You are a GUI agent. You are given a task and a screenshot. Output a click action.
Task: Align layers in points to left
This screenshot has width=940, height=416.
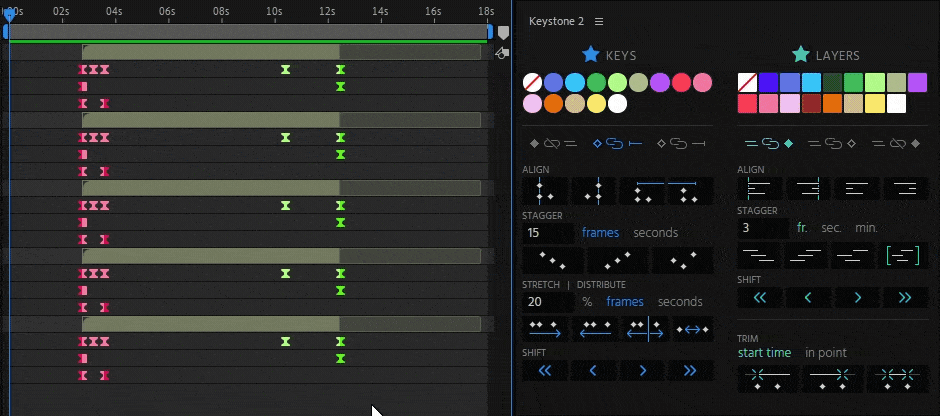(x=760, y=189)
